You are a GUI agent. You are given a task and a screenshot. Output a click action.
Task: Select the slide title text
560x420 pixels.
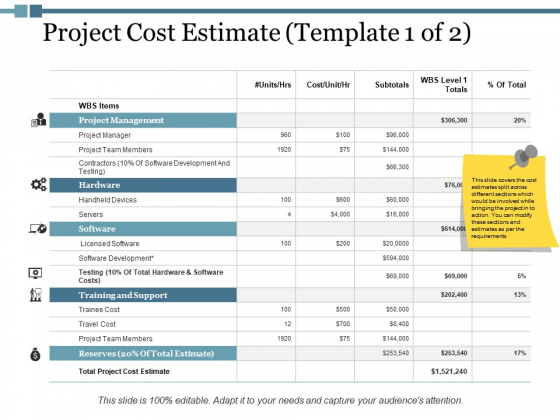coord(257,33)
